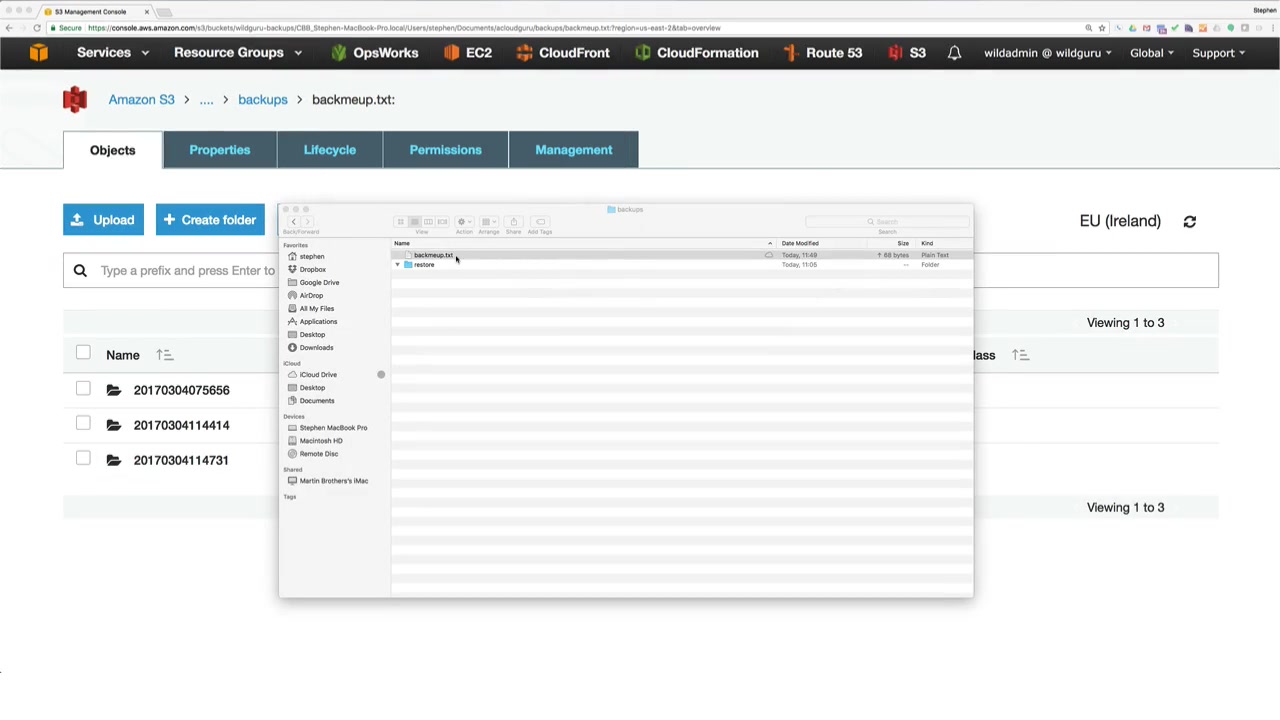The image size is (1280, 720).
Task: Switch Finder to column view
Action: [x=428, y=222]
